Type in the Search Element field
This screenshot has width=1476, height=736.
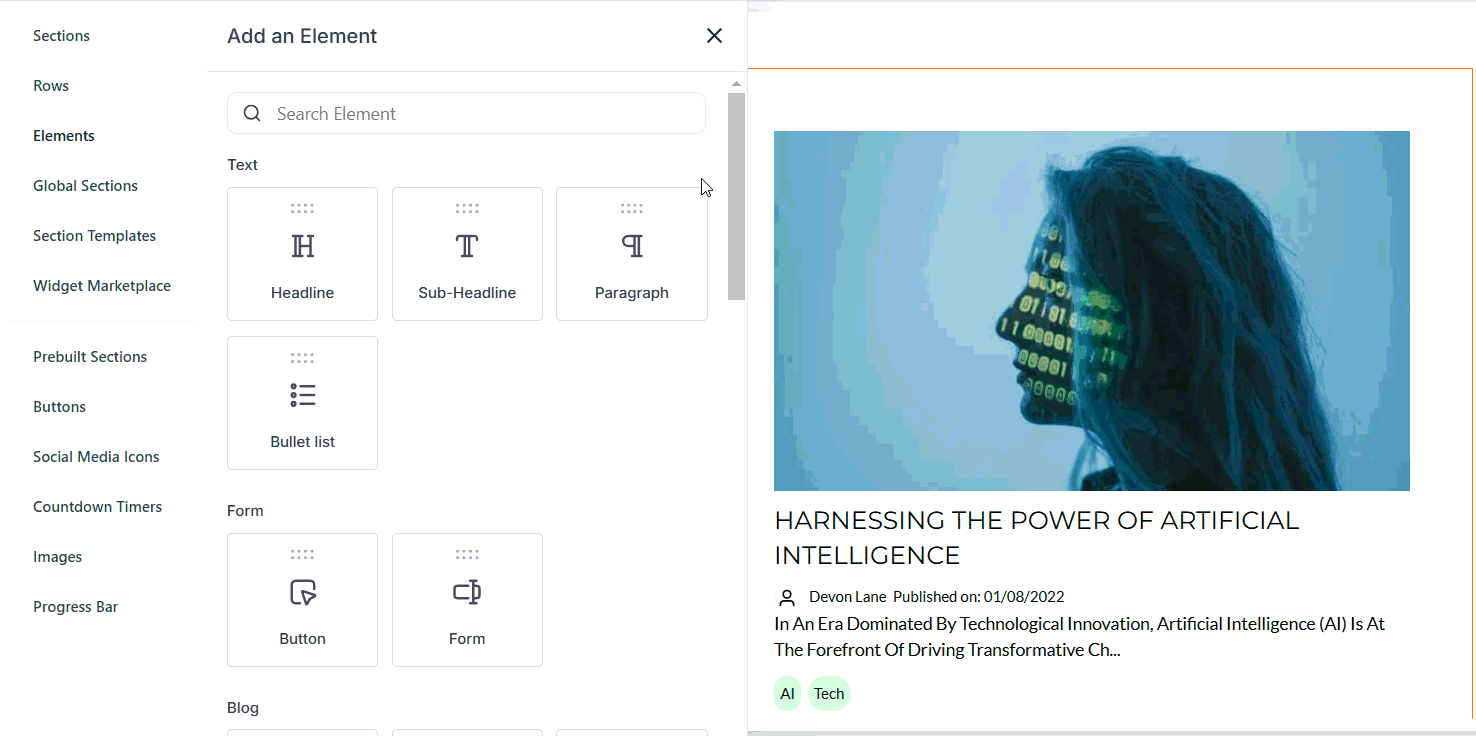(x=480, y=114)
